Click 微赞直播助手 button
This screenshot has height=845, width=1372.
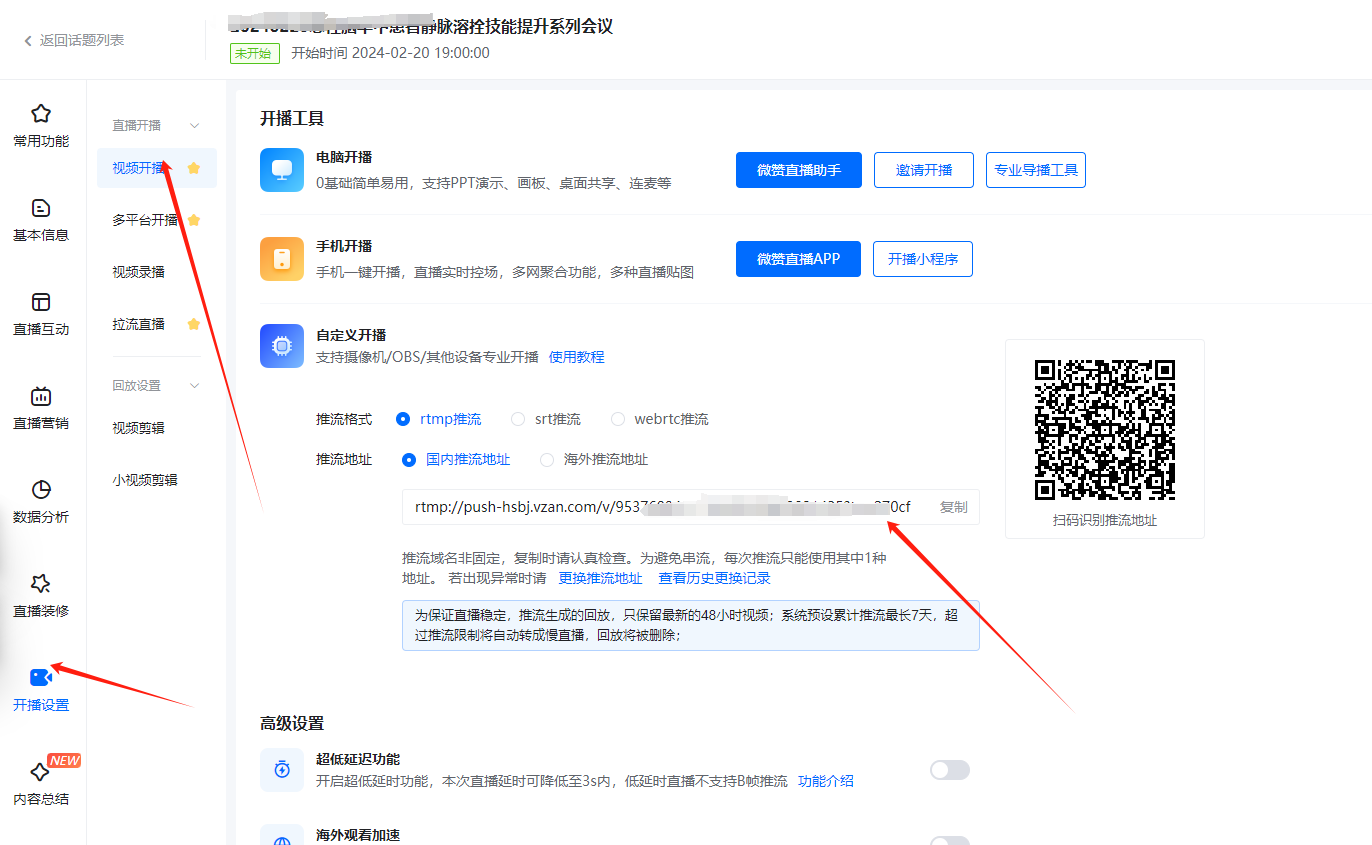tap(799, 170)
